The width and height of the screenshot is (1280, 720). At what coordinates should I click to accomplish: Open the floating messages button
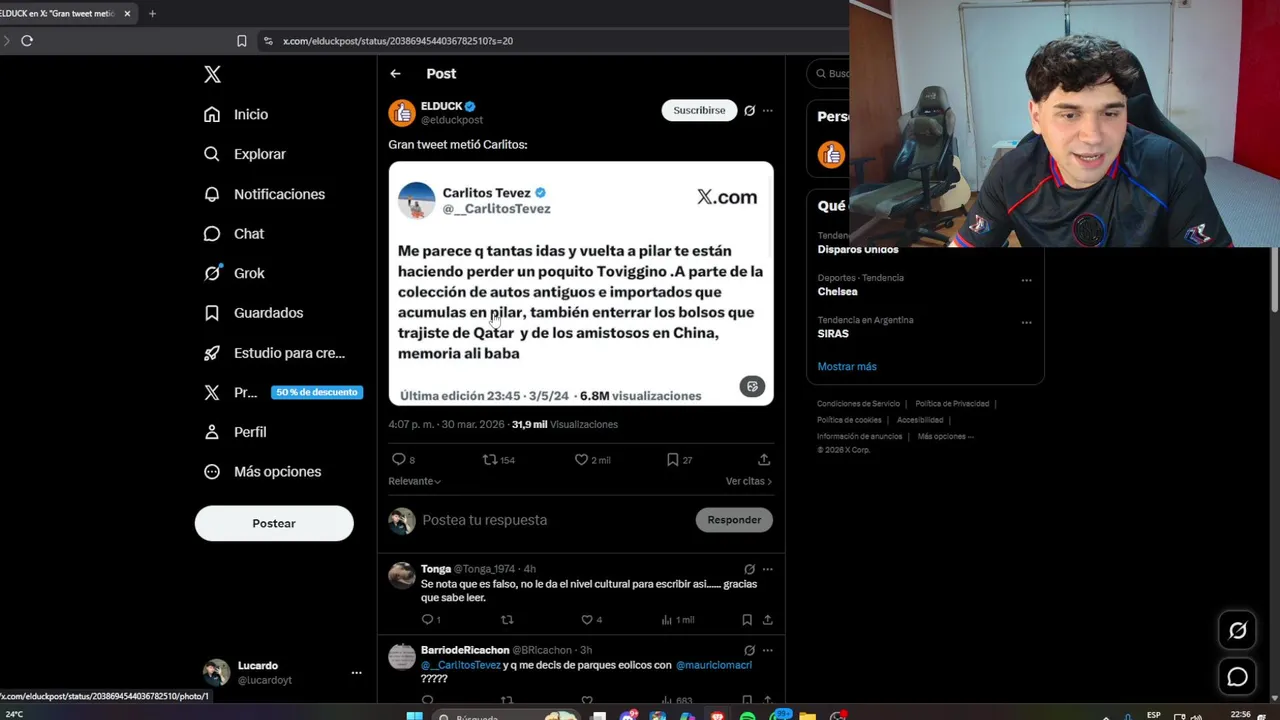(x=1238, y=677)
